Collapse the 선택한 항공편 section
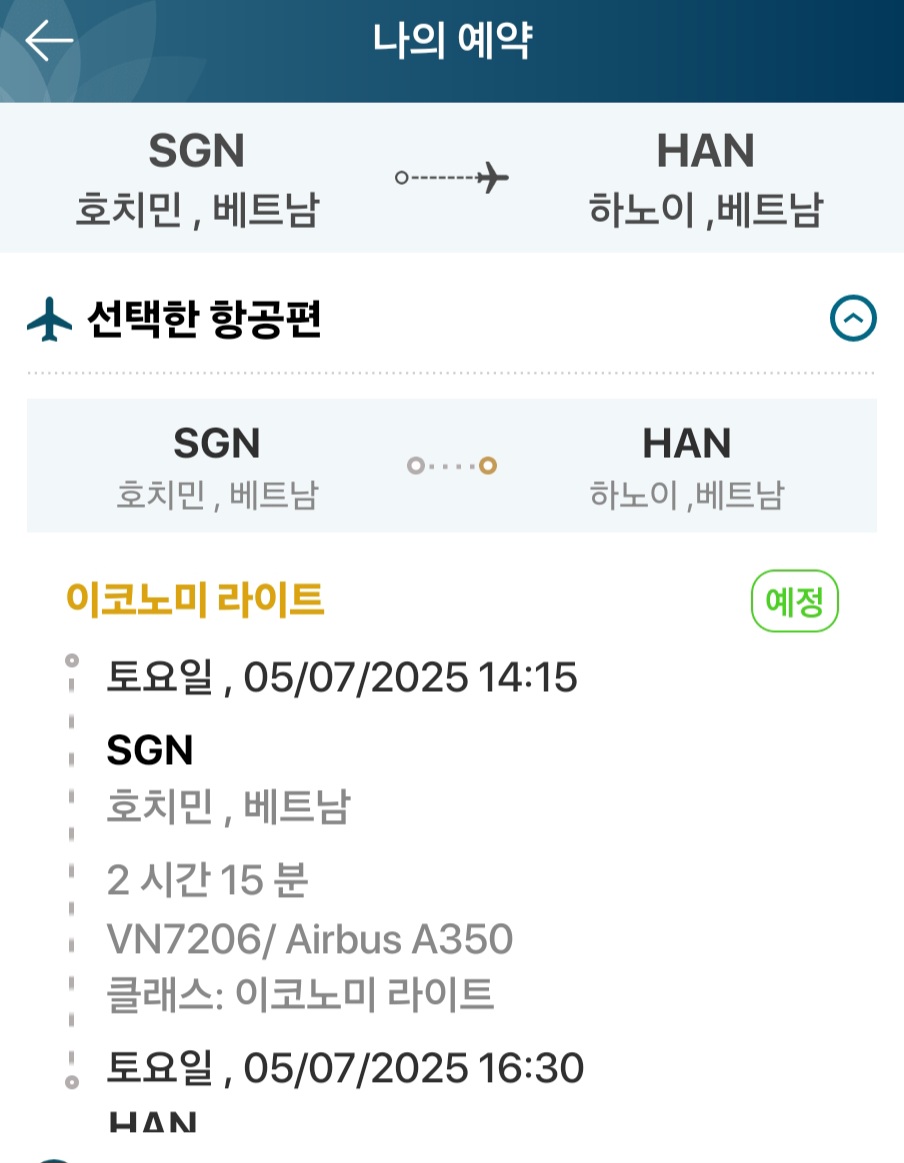904x1163 pixels. pyautogui.click(x=853, y=320)
